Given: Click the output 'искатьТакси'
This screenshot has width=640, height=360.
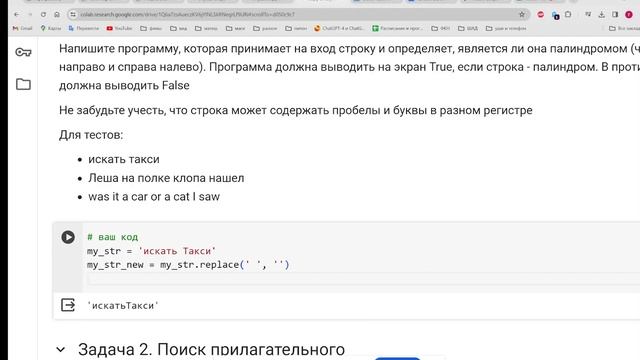Looking at the screenshot, I should point(123,305).
